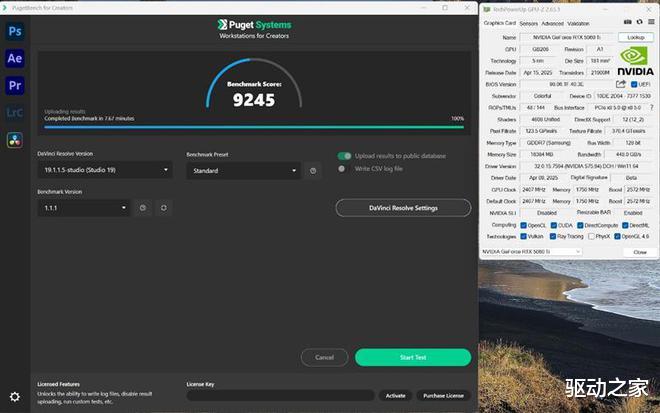Toggle the OpenCL checkbox in GPU-Z
Viewport: 660px width, 413px height.
click(x=524, y=226)
